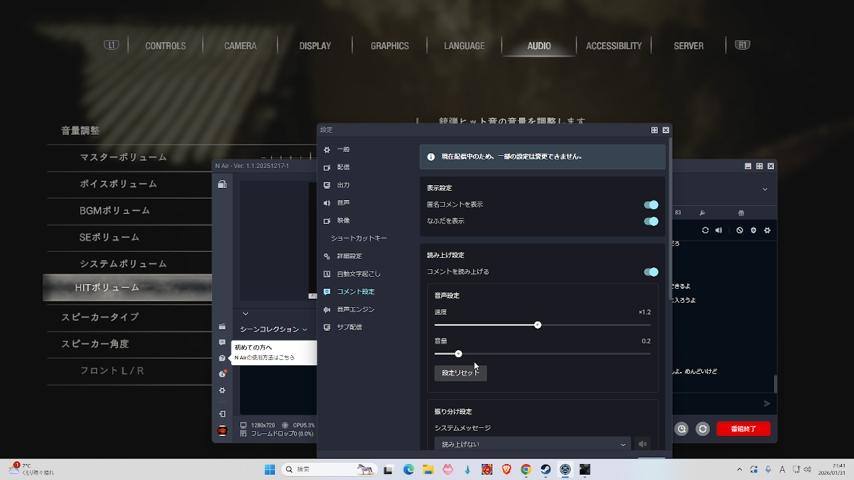The height and width of the screenshot is (480, 854).
Task: Select コメント設定 settings category
Action: (x=355, y=291)
